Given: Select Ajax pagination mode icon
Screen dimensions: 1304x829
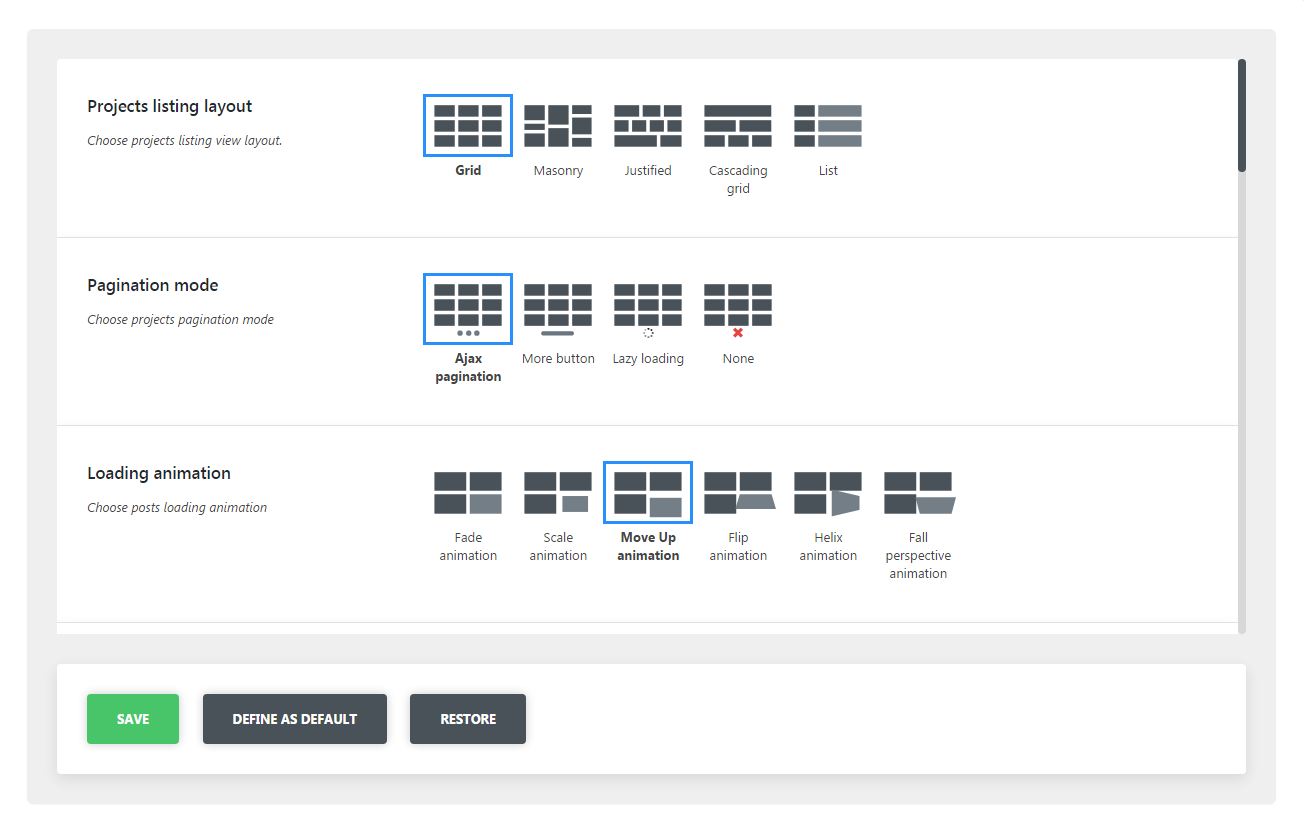Looking at the screenshot, I should (468, 308).
